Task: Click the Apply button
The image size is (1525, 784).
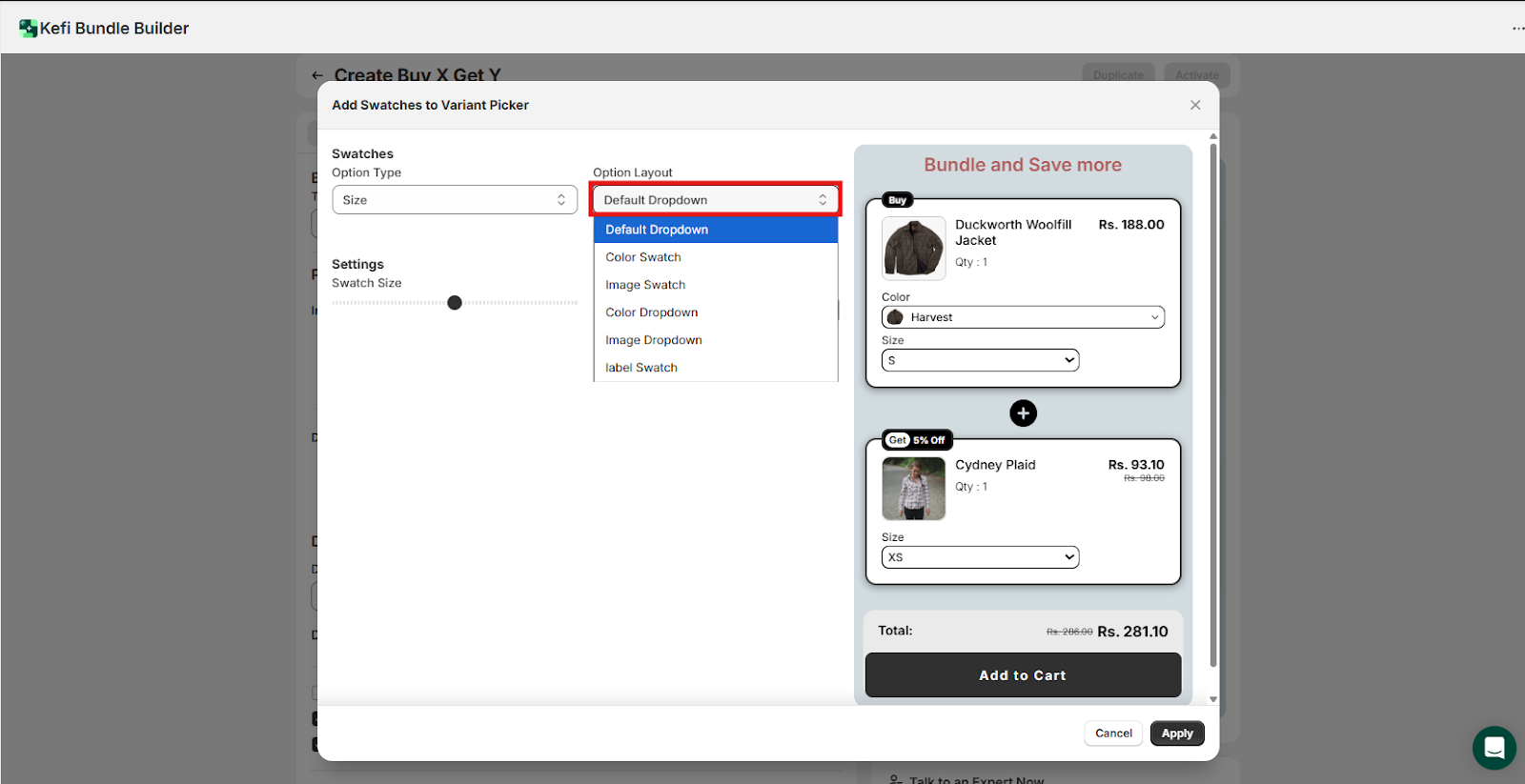Action: pos(1177,734)
